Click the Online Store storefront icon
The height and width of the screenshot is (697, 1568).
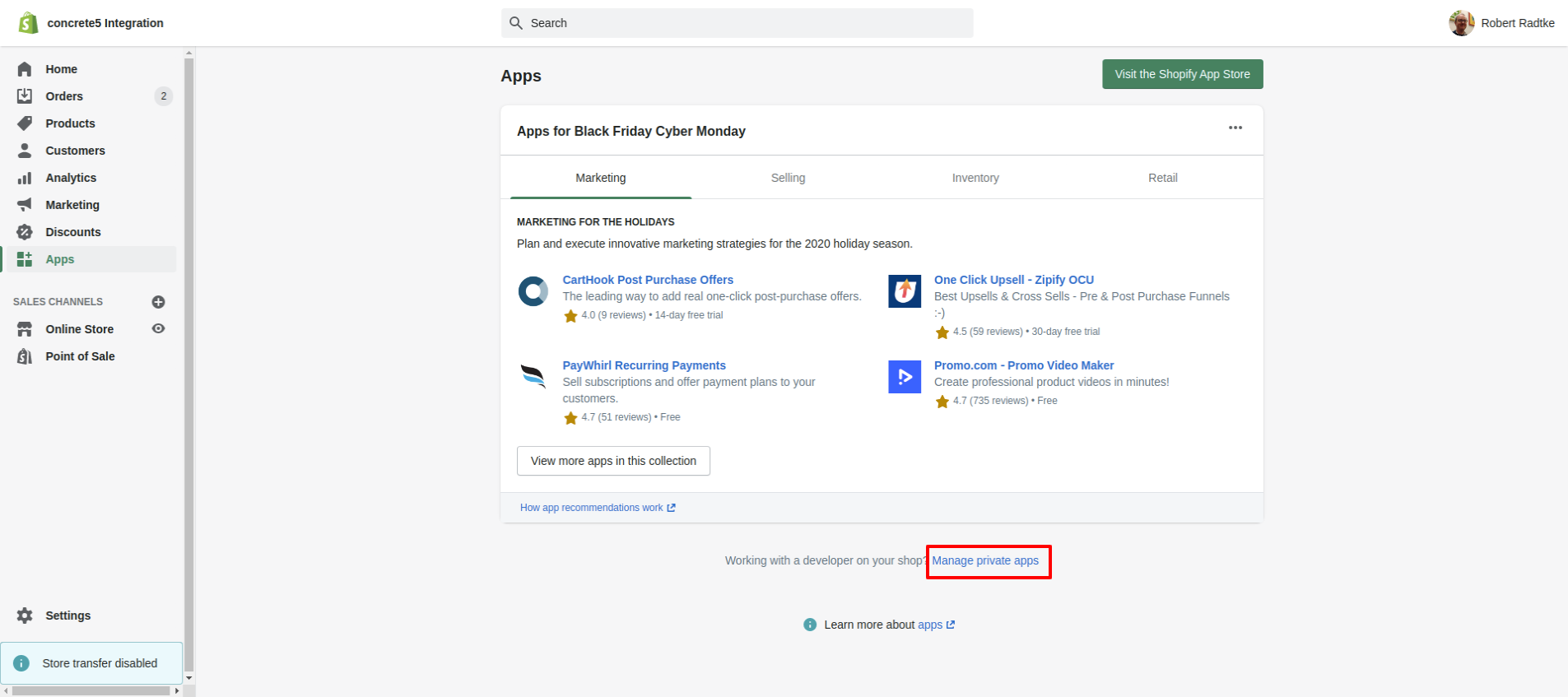click(25, 329)
